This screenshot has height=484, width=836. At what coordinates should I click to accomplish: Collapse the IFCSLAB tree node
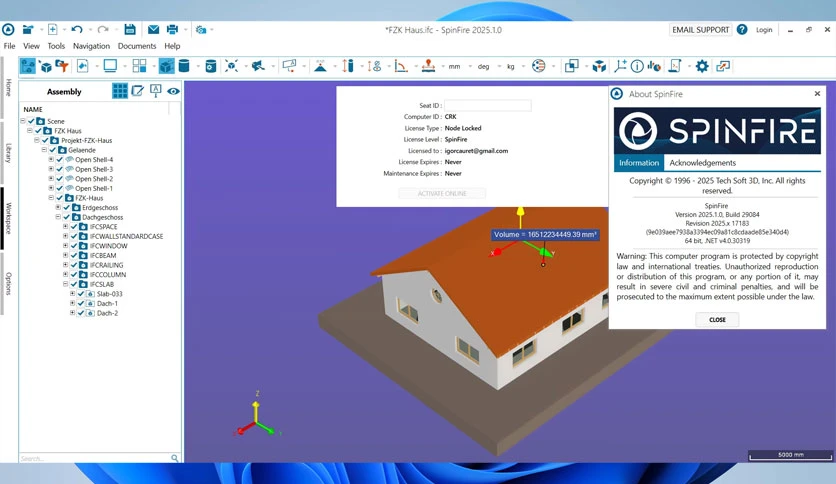tap(65, 284)
